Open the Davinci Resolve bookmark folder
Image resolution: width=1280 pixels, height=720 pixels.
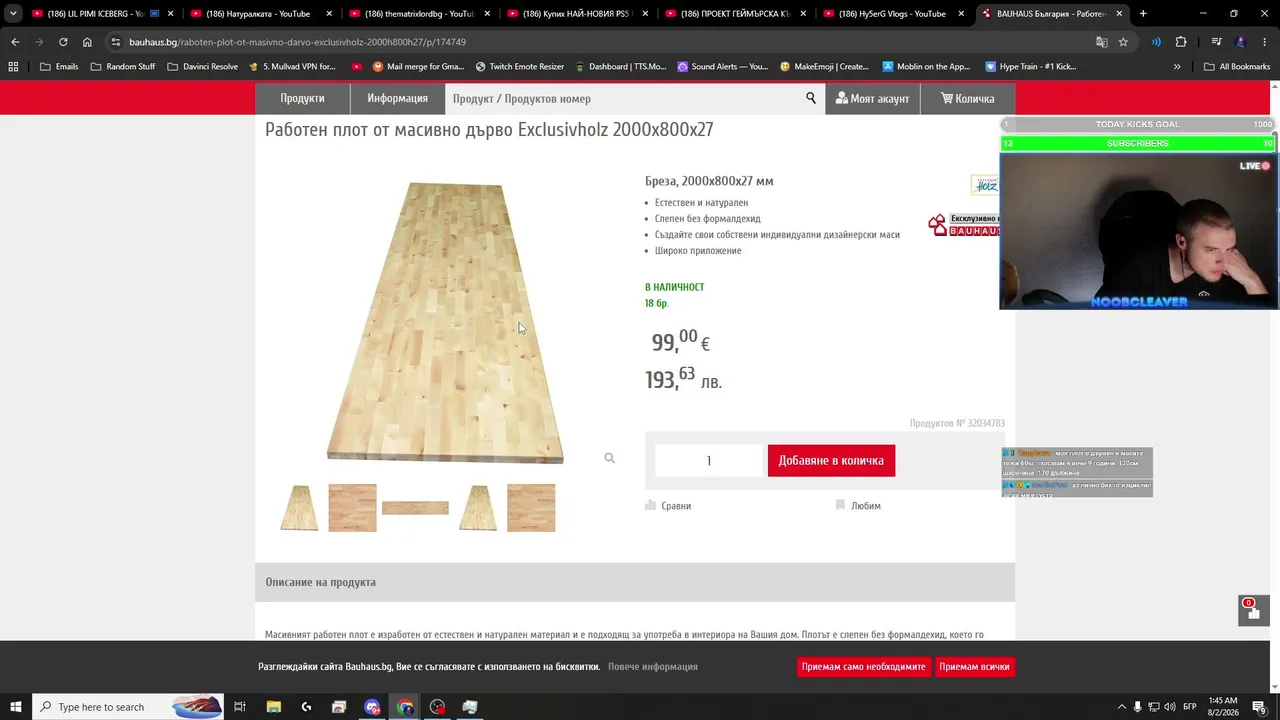(202, 67)
